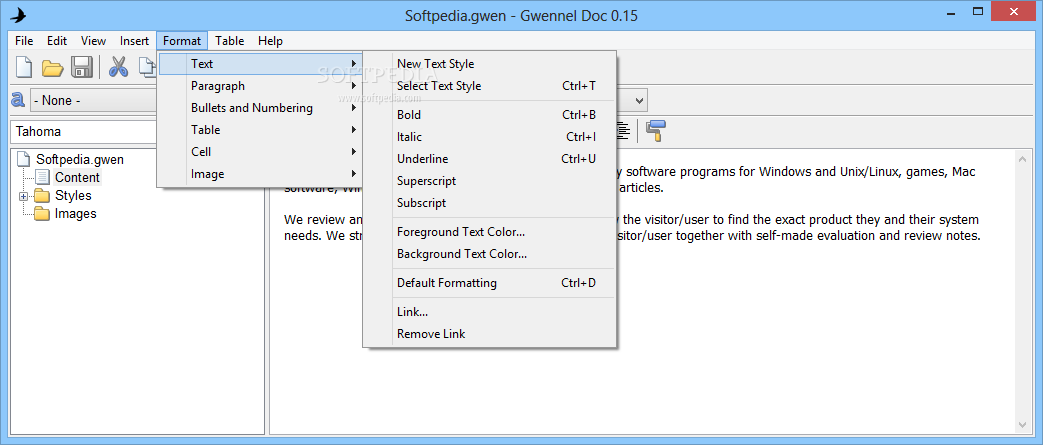Choose Link... menu entry
Image resolution: width=1043 pixels, height=445 pixels.
coord(490,312)
